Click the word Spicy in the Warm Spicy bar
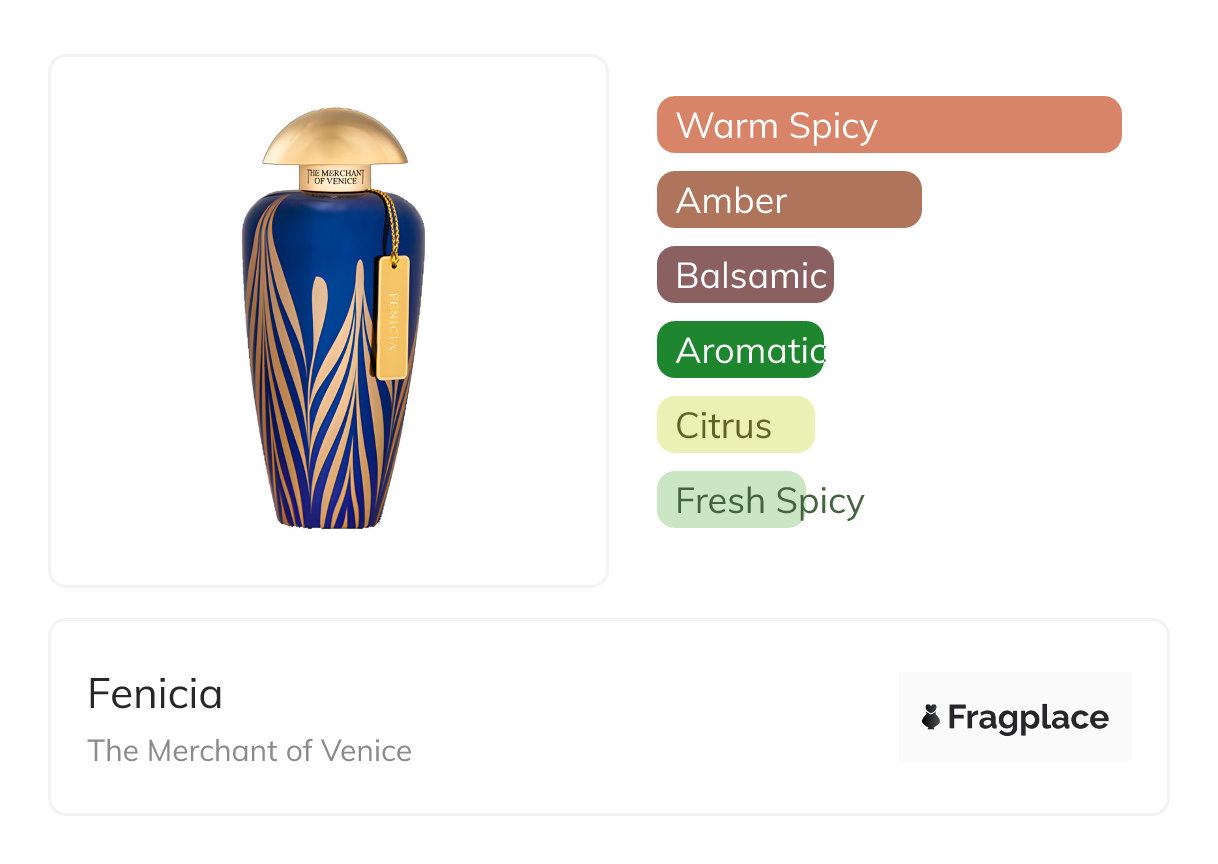Screen dimensions: 1218x864 pos(832,126)
